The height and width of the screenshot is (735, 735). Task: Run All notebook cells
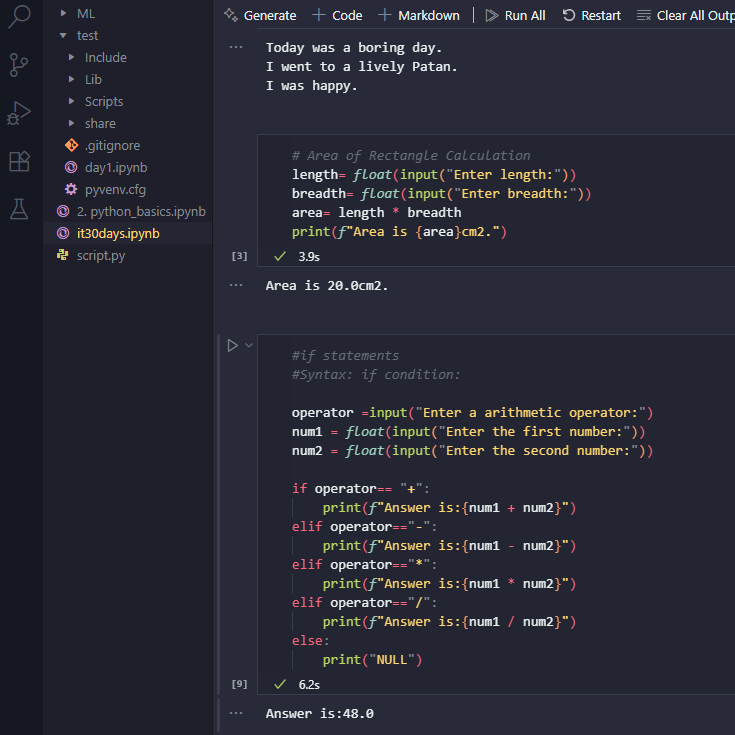tap(516, 15)
